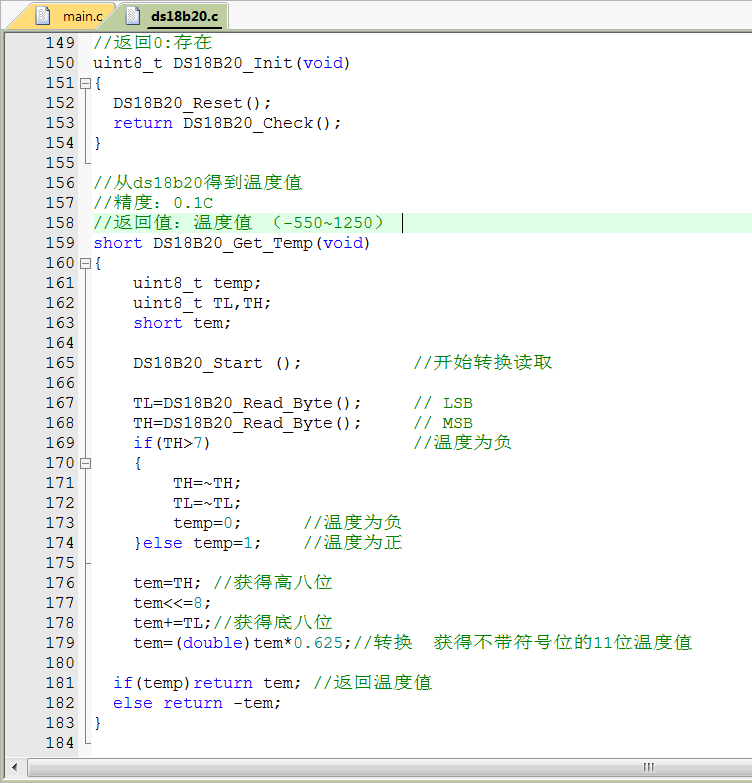This screenshot has height=783, width=752.
Task: Click the // LSB comment
Action: [x=443, y=403]
